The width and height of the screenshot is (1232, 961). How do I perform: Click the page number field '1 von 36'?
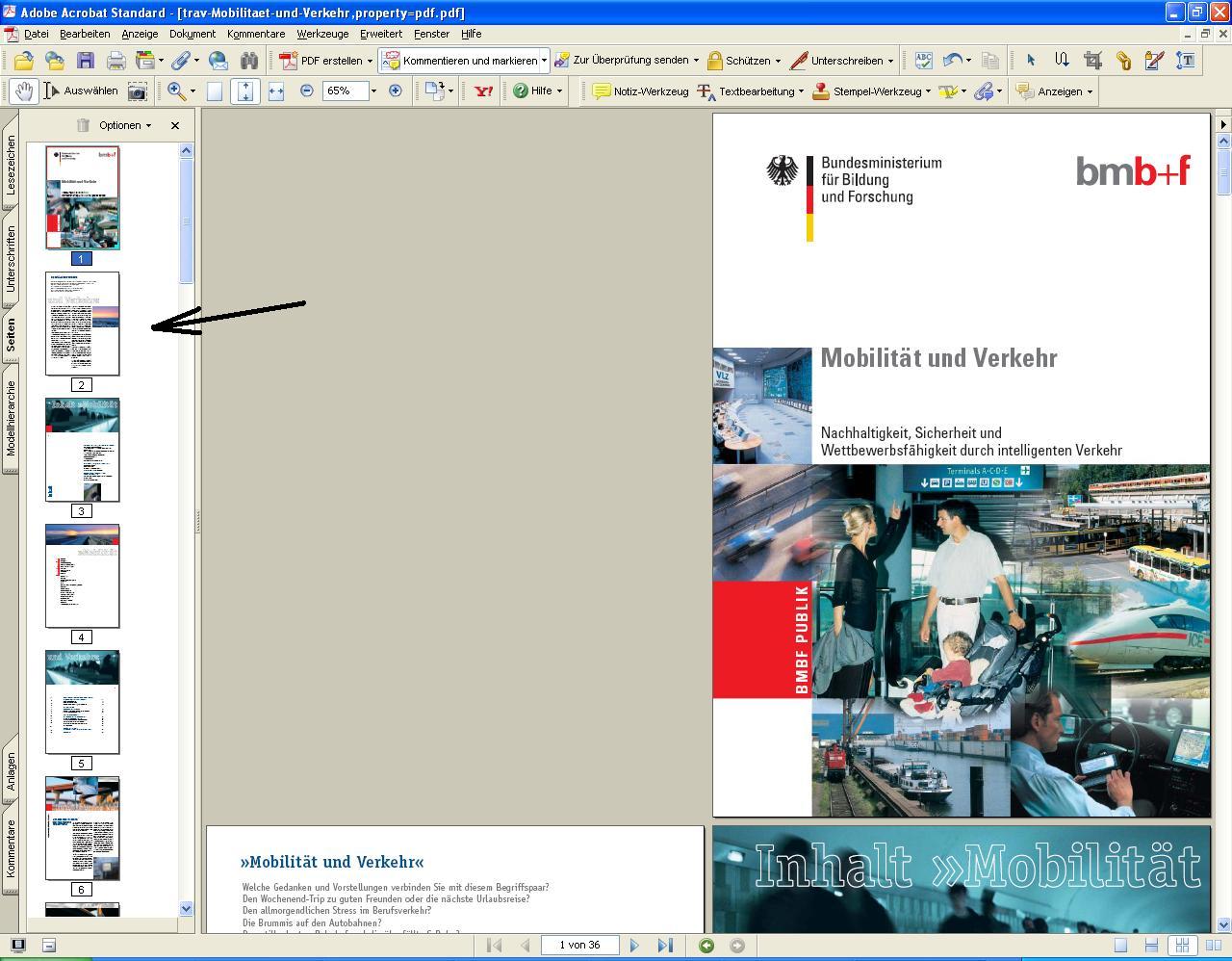pyautogui.click(x=579, y=946)
